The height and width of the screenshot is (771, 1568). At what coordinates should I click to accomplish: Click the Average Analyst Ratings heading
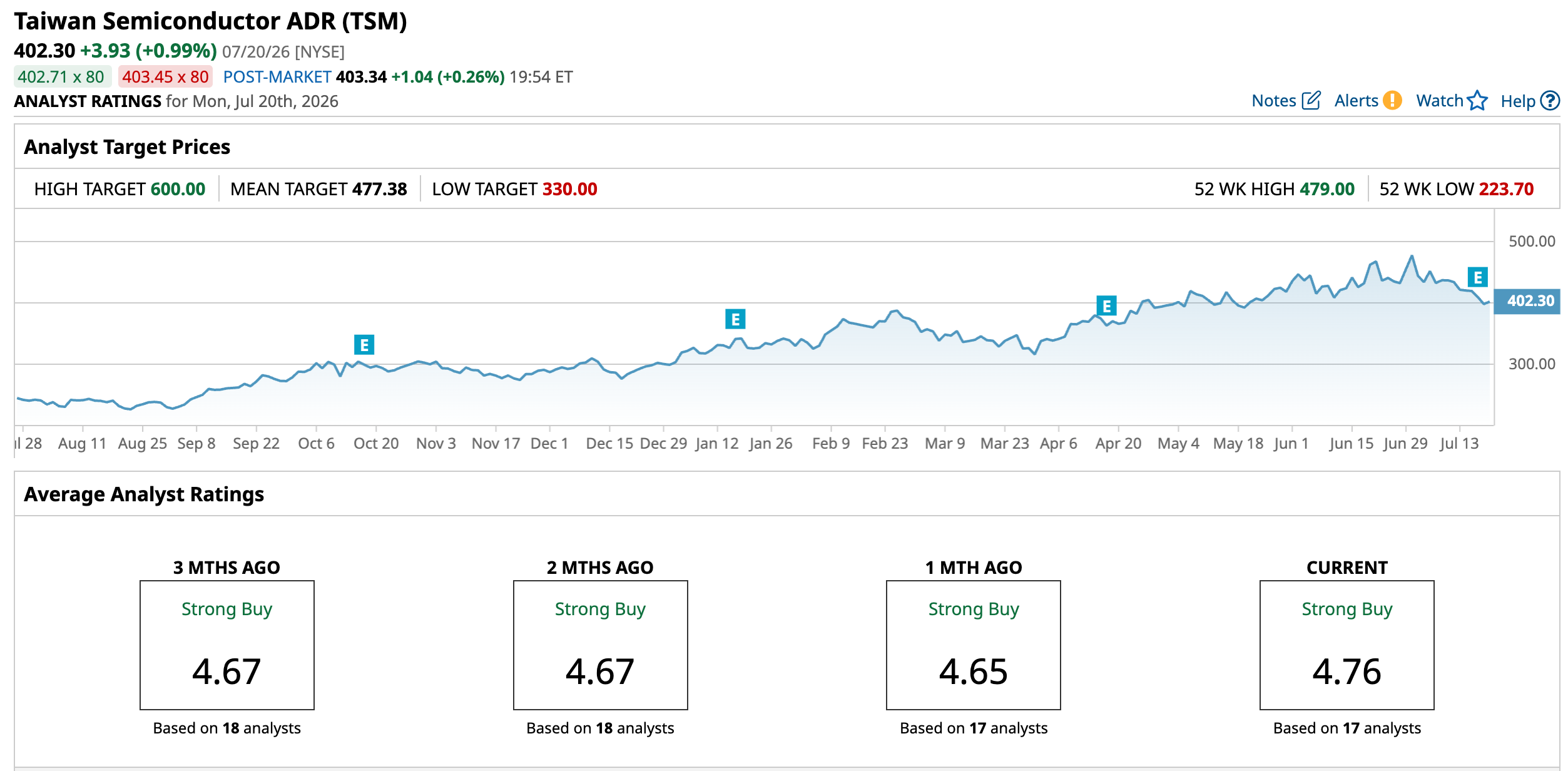click(144, 494)
